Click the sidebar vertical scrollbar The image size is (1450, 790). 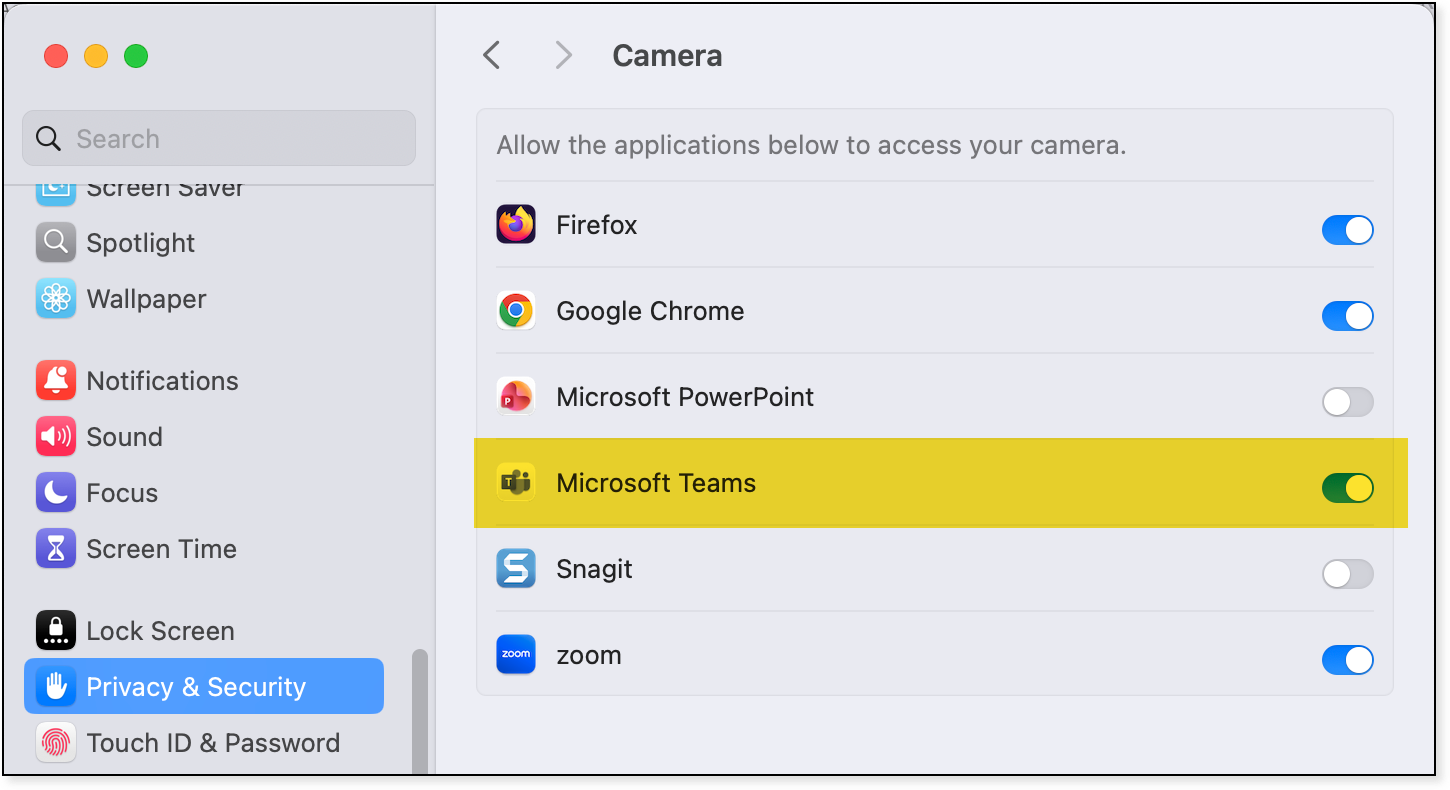pos(420,710)
